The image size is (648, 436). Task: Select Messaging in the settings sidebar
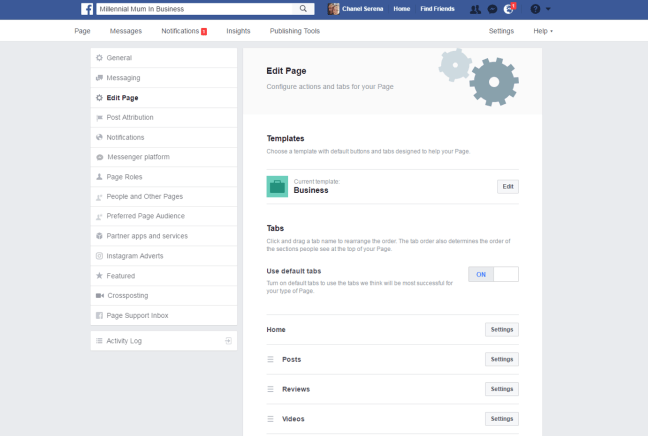pos(164,78)
